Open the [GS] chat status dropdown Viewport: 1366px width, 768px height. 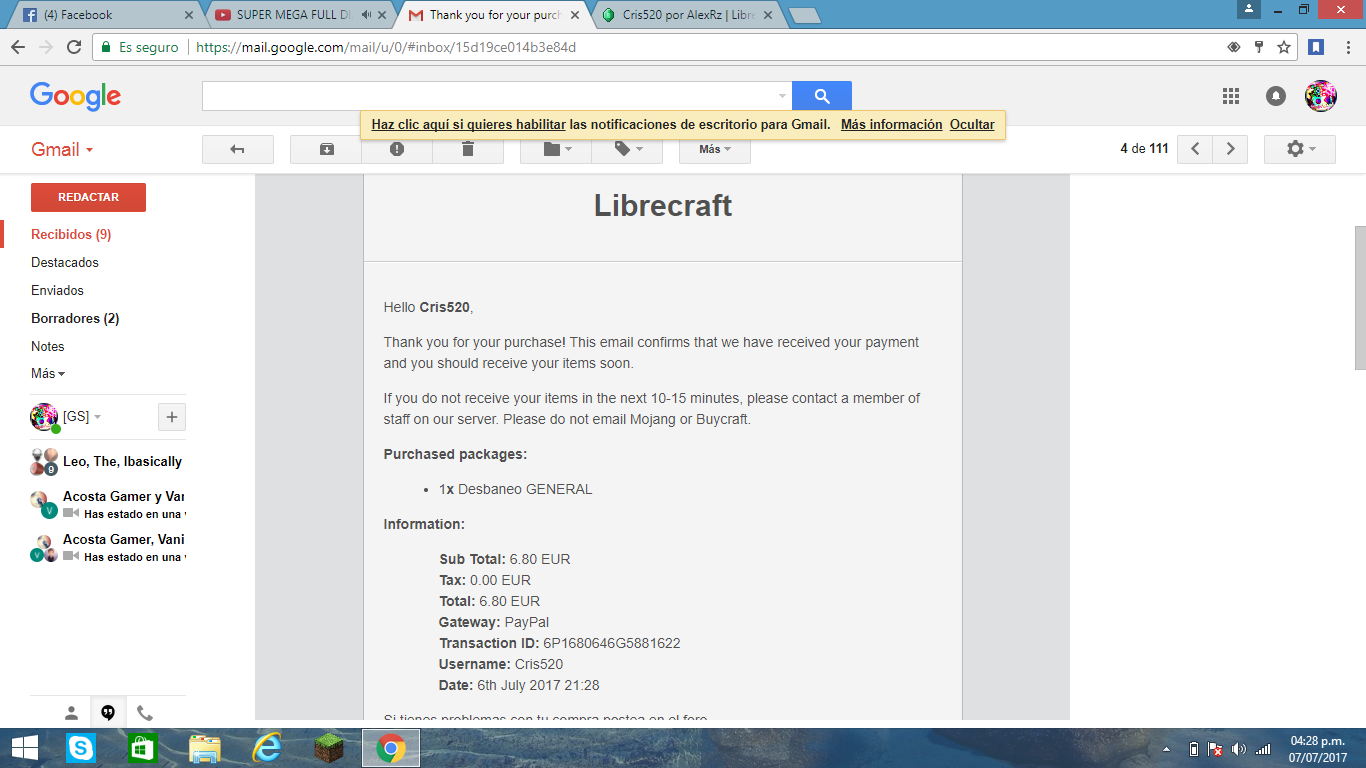(x=82, y=417)
